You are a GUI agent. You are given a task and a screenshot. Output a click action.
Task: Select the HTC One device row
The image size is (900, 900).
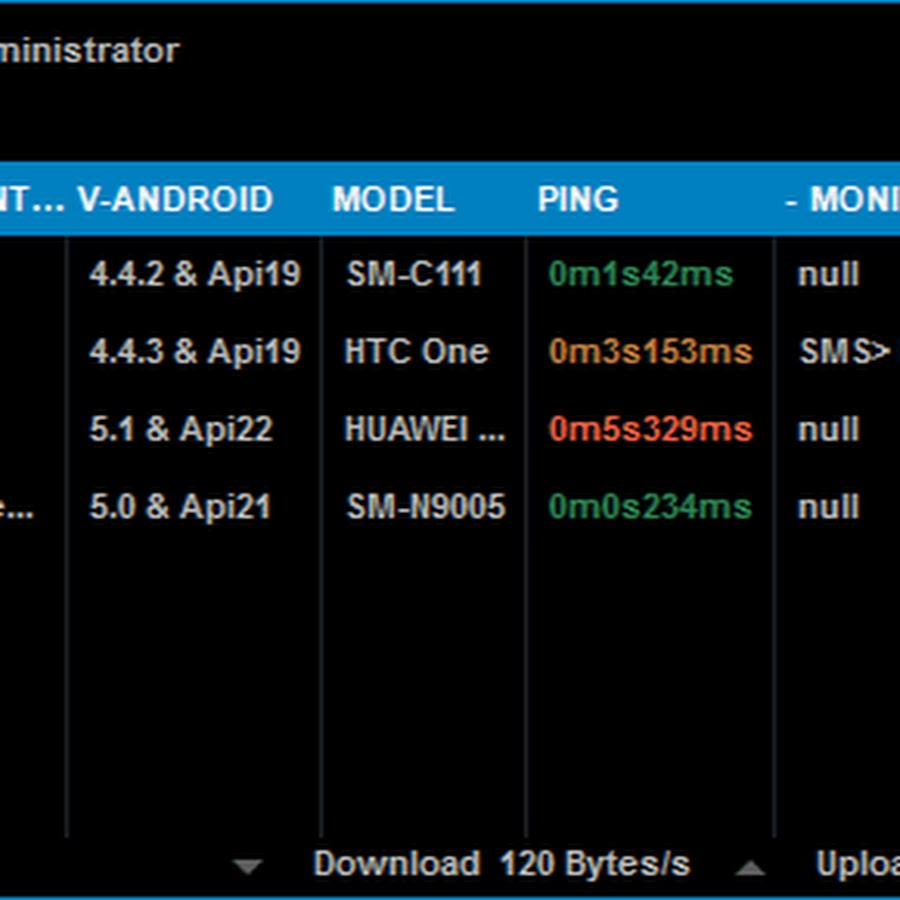point(450,351)
